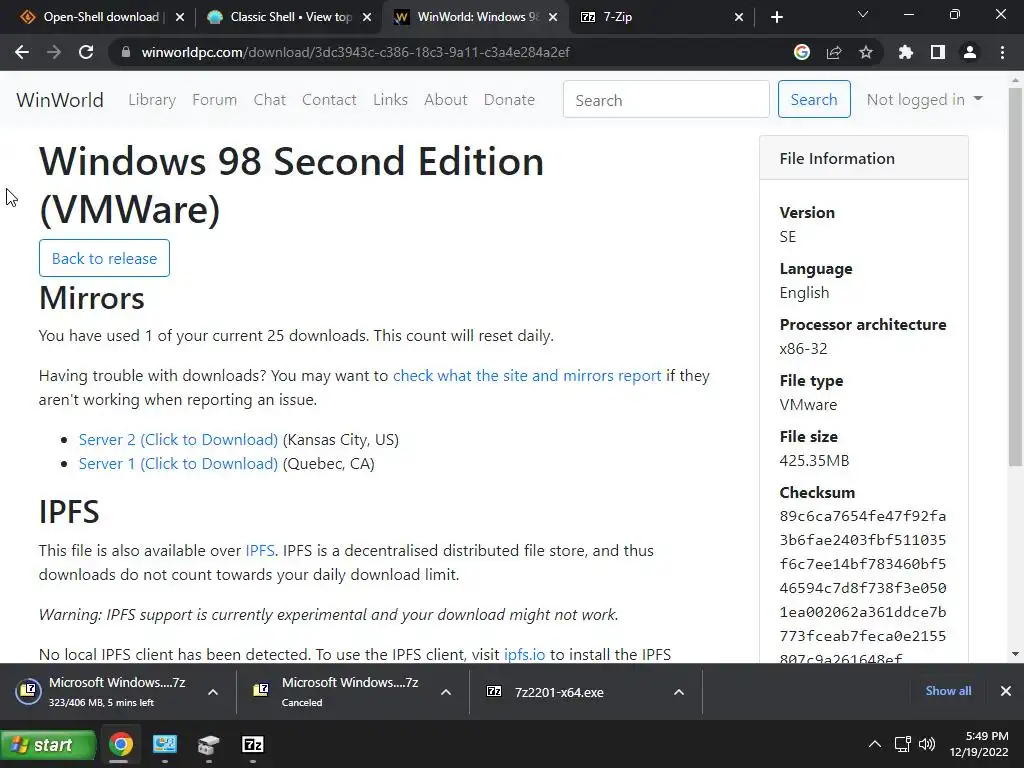This screenshot has height=768, width=1024.
Task: Switch to 7-Zip tab
Action: (x=660, y=17)
